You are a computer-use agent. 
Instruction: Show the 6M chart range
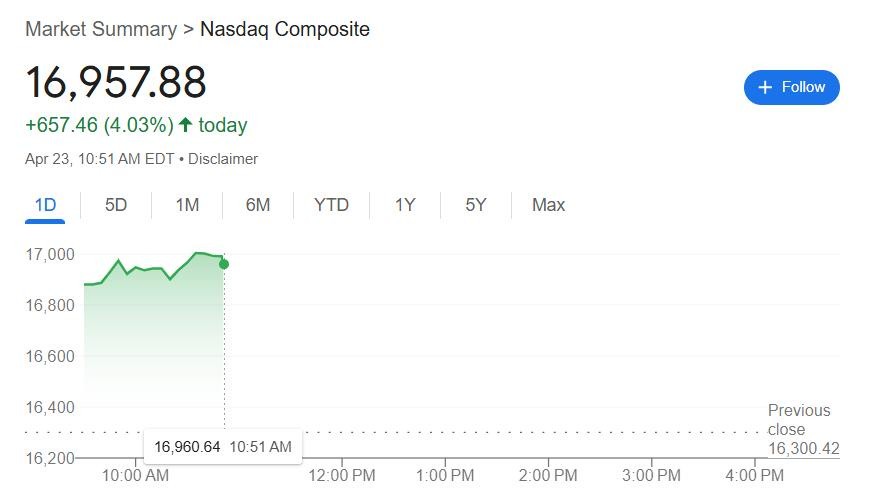pos(258,205)
